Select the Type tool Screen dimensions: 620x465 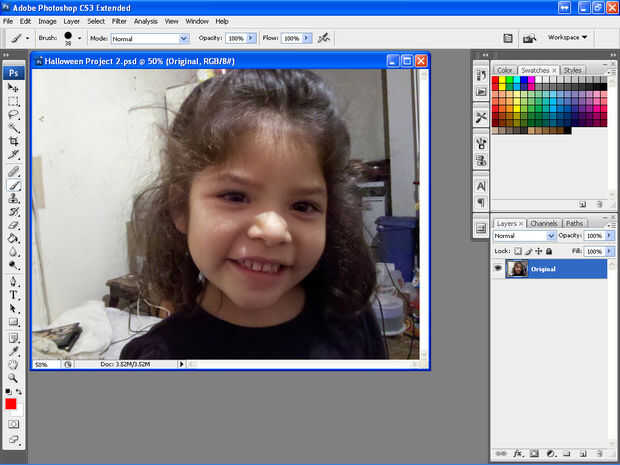[x=13, y=295]
